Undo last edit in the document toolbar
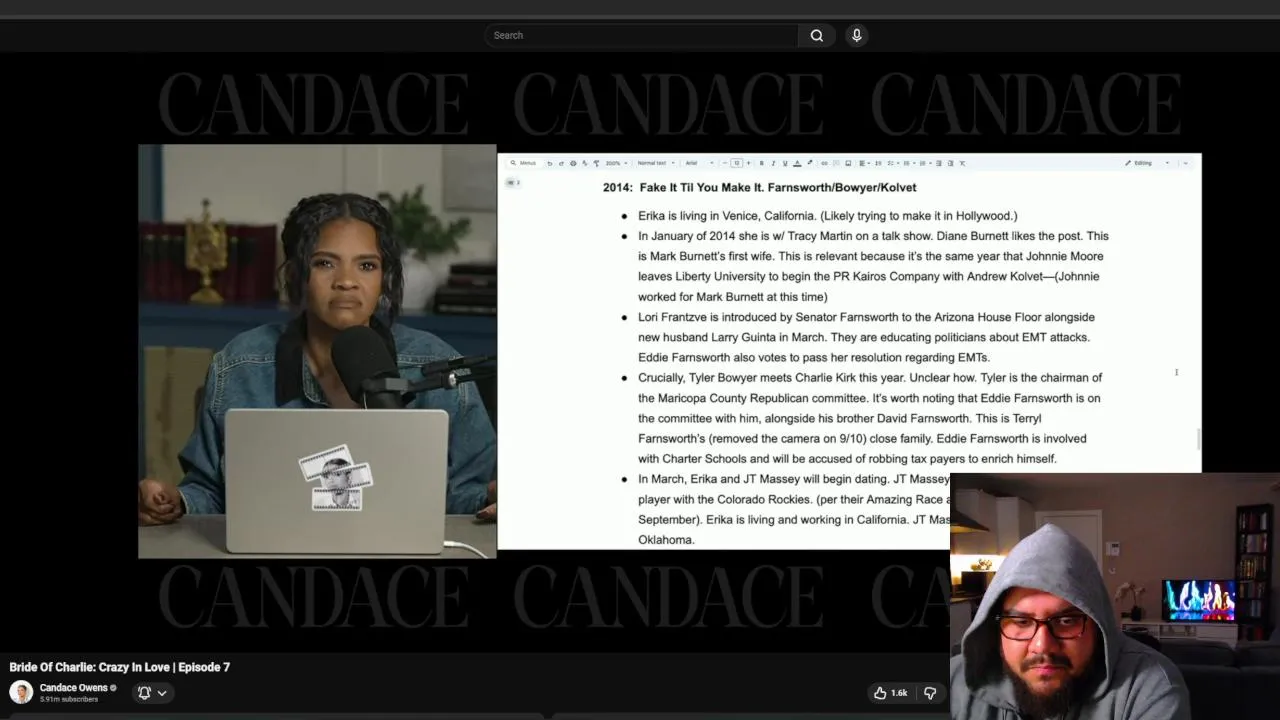The width and height of the screenshot is (1280, 720). click(x=549, y=163)
